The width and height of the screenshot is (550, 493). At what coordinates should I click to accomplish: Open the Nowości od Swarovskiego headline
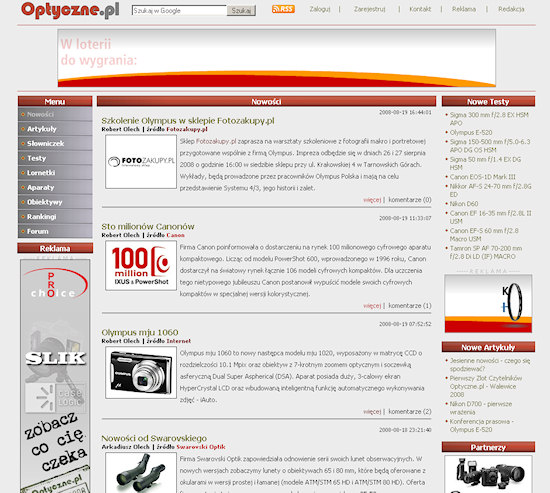154,438
